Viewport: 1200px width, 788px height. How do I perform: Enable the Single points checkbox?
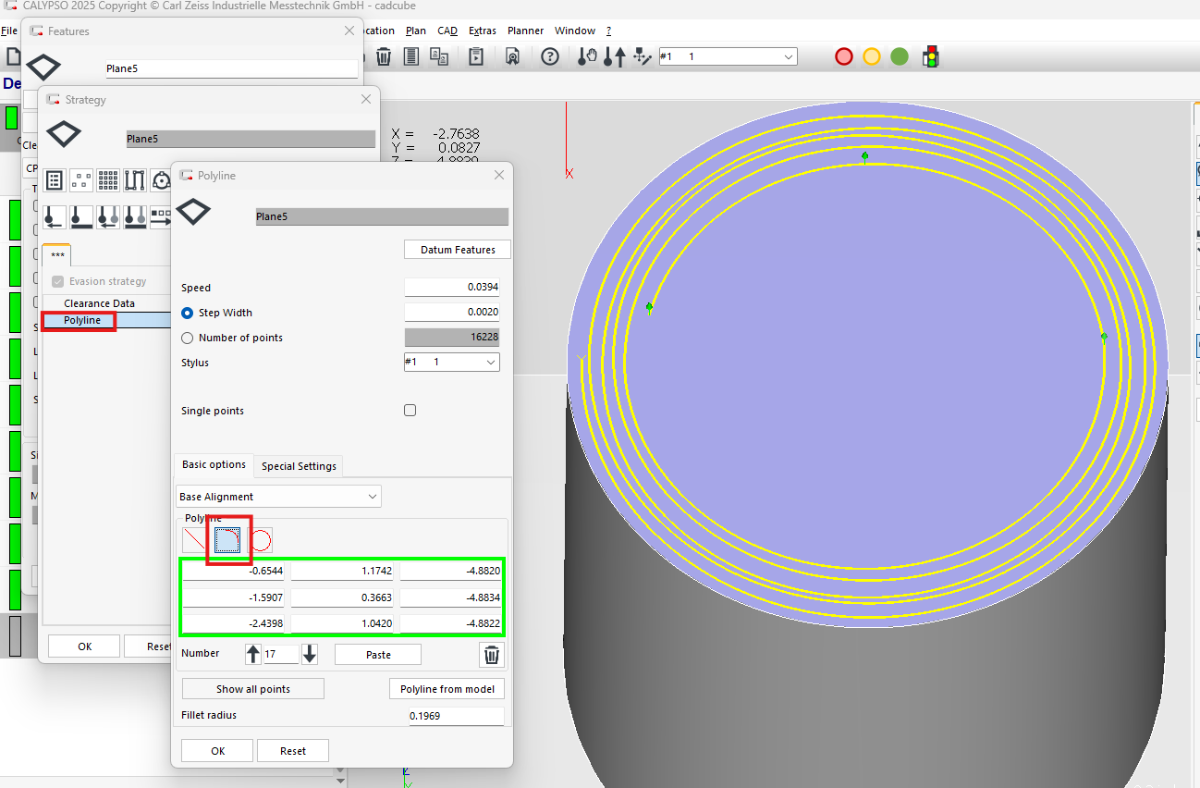click(409, 411)
